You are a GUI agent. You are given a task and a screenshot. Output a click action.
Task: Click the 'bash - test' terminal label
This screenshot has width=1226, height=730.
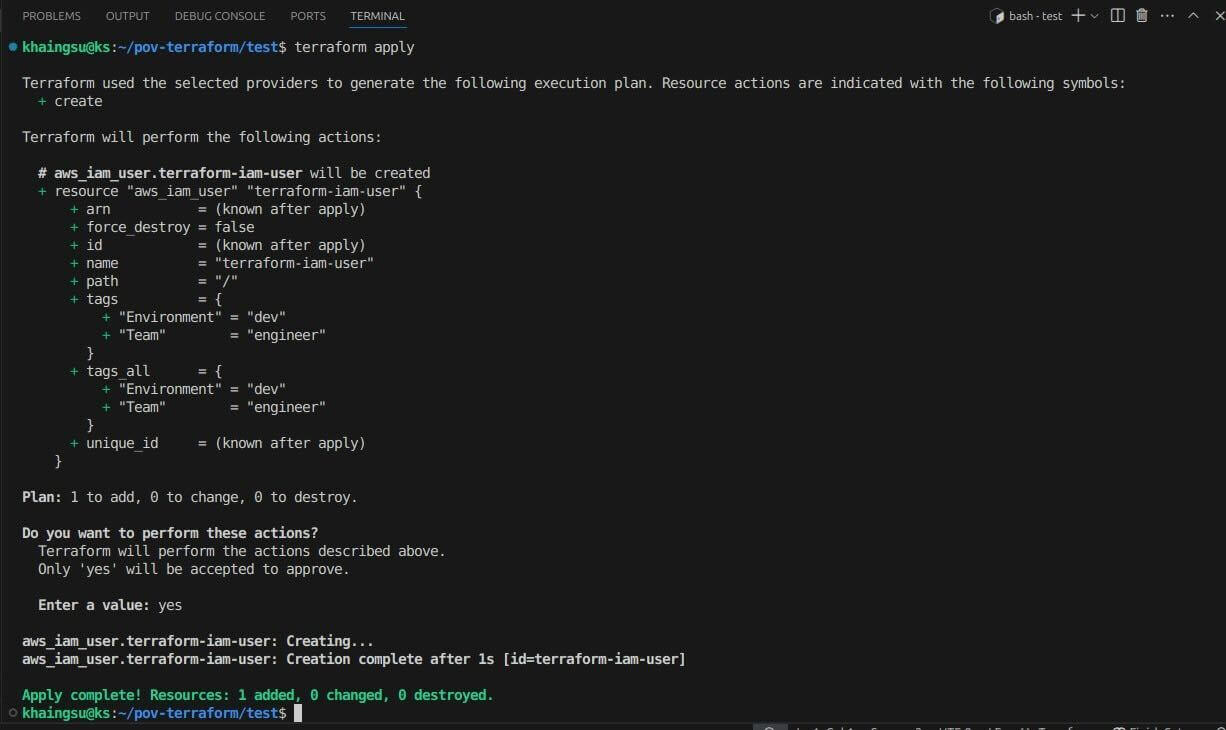1035,16
